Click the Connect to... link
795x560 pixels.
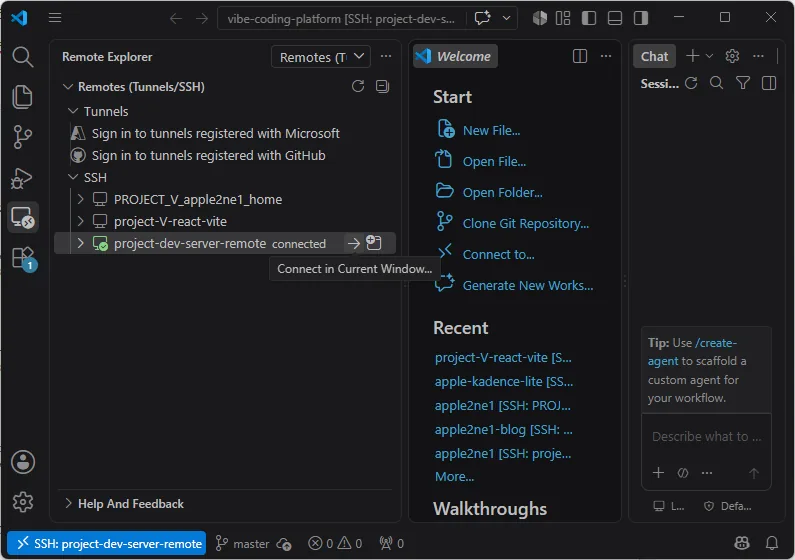pos(498,254)
